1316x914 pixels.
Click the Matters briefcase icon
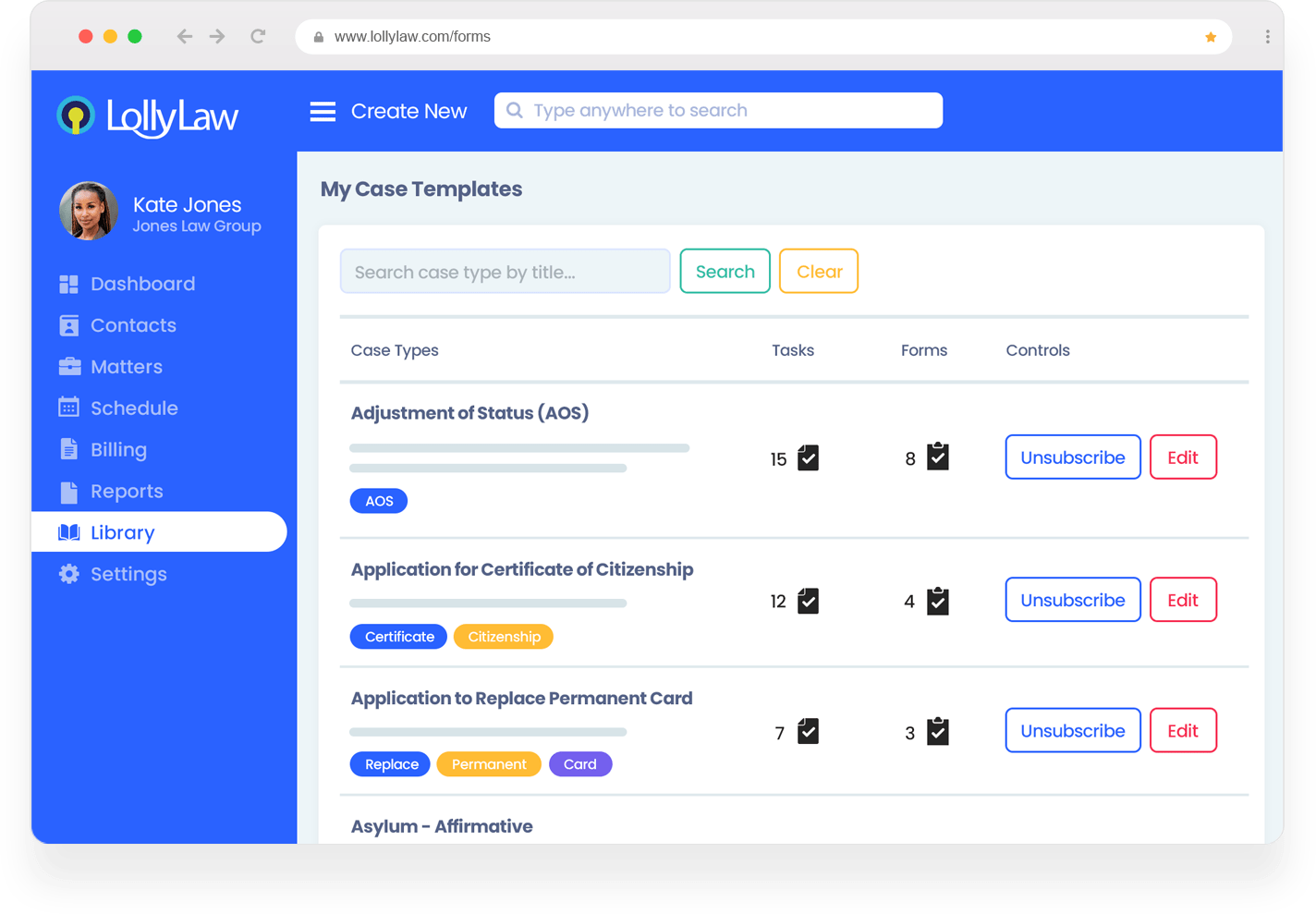point(69,367)
